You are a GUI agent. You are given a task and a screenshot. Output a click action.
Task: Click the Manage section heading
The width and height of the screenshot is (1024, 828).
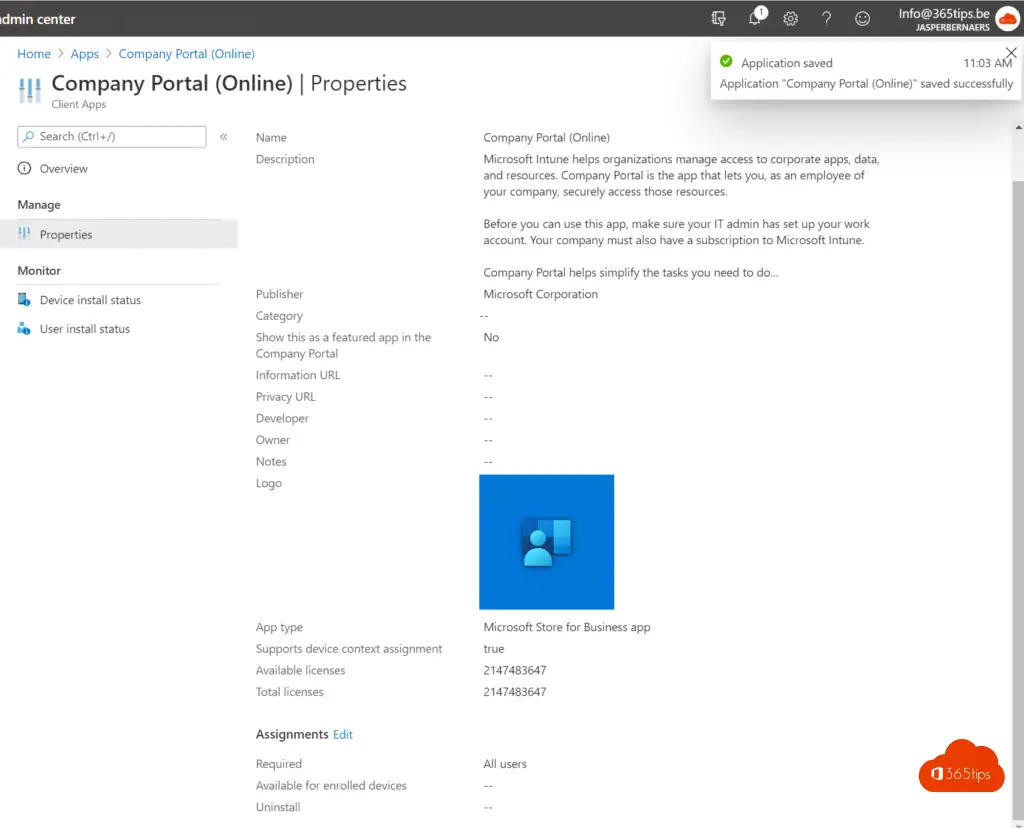point(39,204)
